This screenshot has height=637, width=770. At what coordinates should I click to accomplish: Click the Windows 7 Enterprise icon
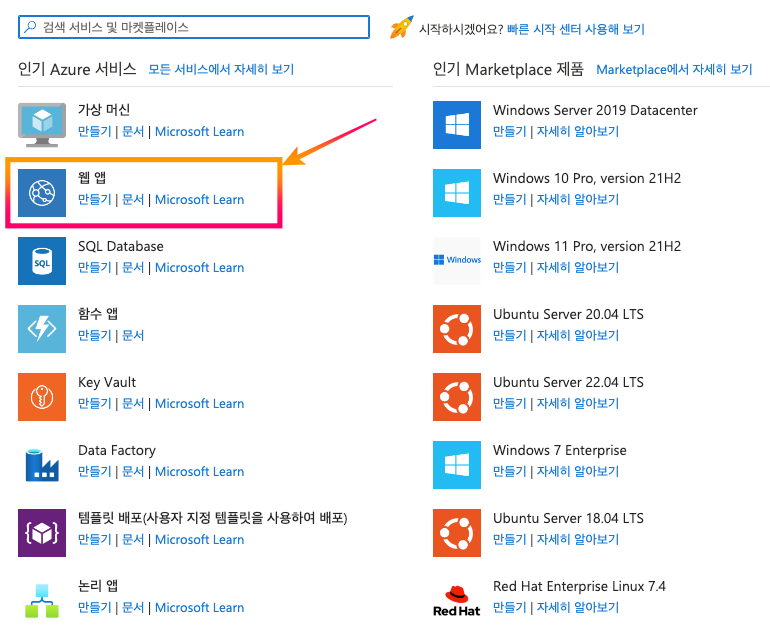click(457, 465)
